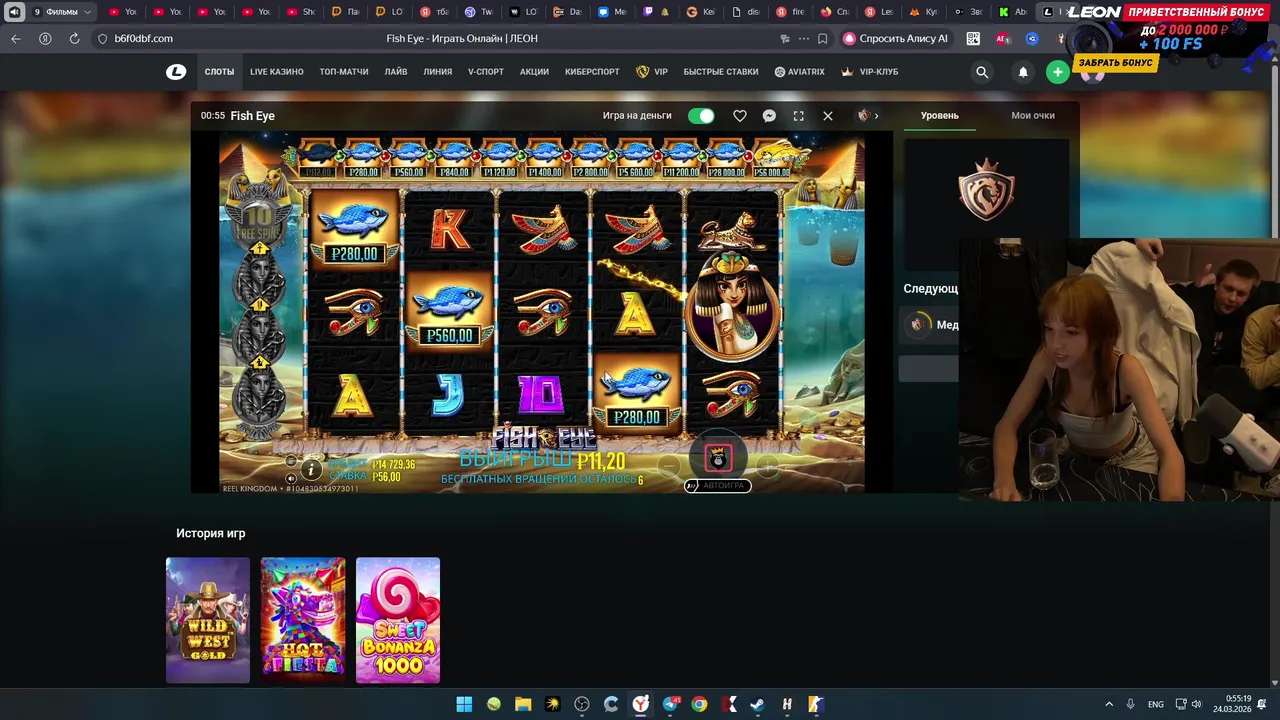
Task: Open the VIP-клуб menu item
Action: pos(870,72)
